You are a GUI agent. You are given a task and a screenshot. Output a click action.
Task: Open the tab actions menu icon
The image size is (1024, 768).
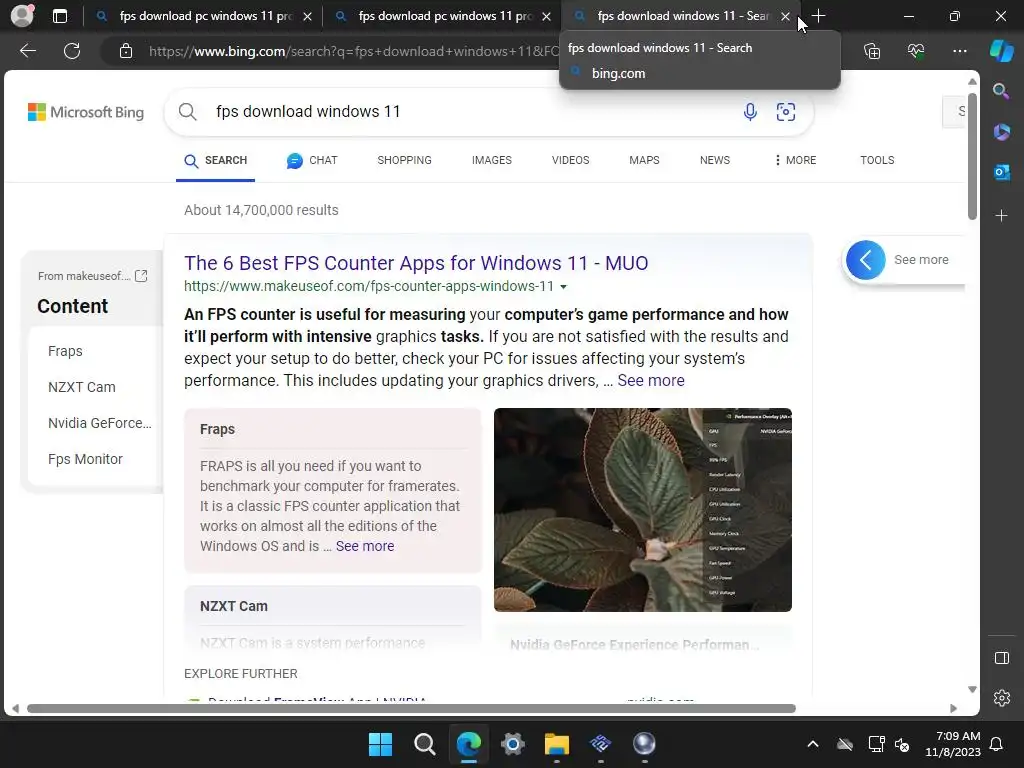tap(59, 16)
